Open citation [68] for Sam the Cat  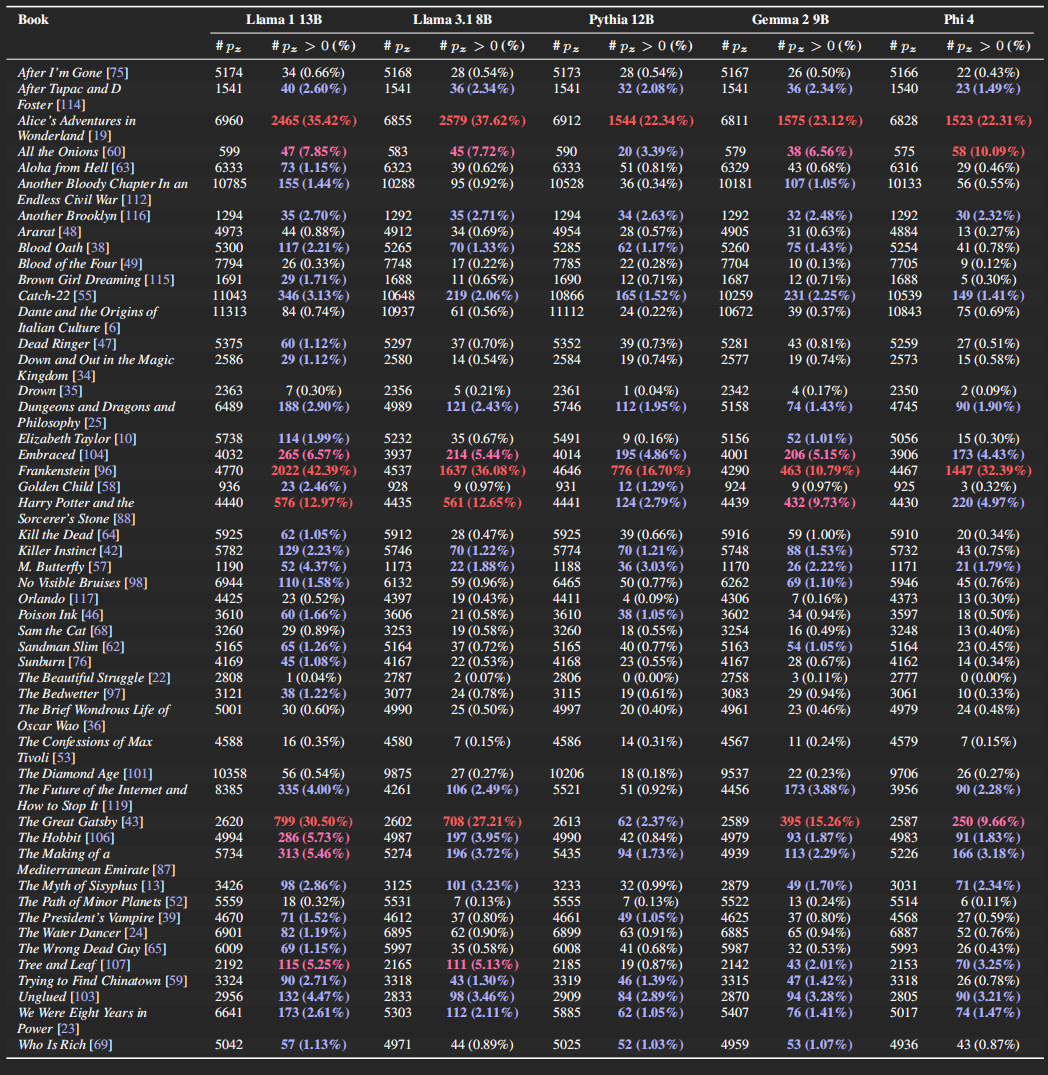[x=101, y=631]
